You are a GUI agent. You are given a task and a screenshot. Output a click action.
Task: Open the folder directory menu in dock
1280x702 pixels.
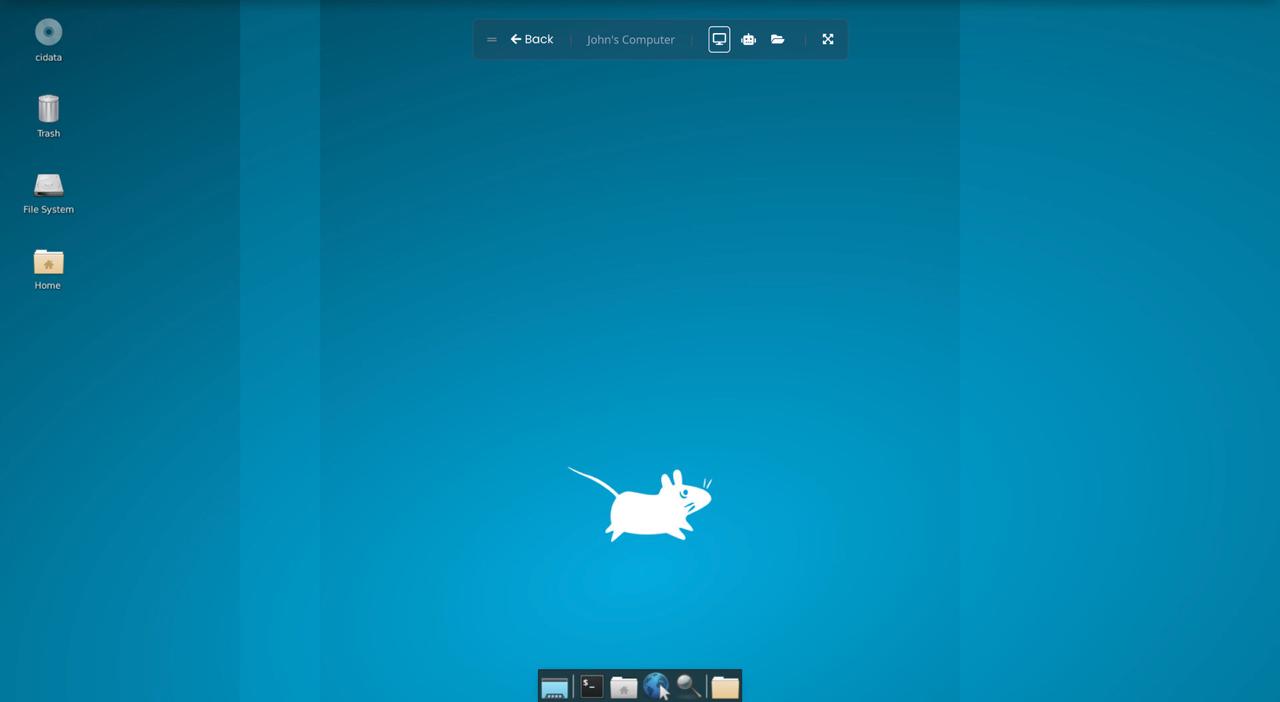[725, 687]
